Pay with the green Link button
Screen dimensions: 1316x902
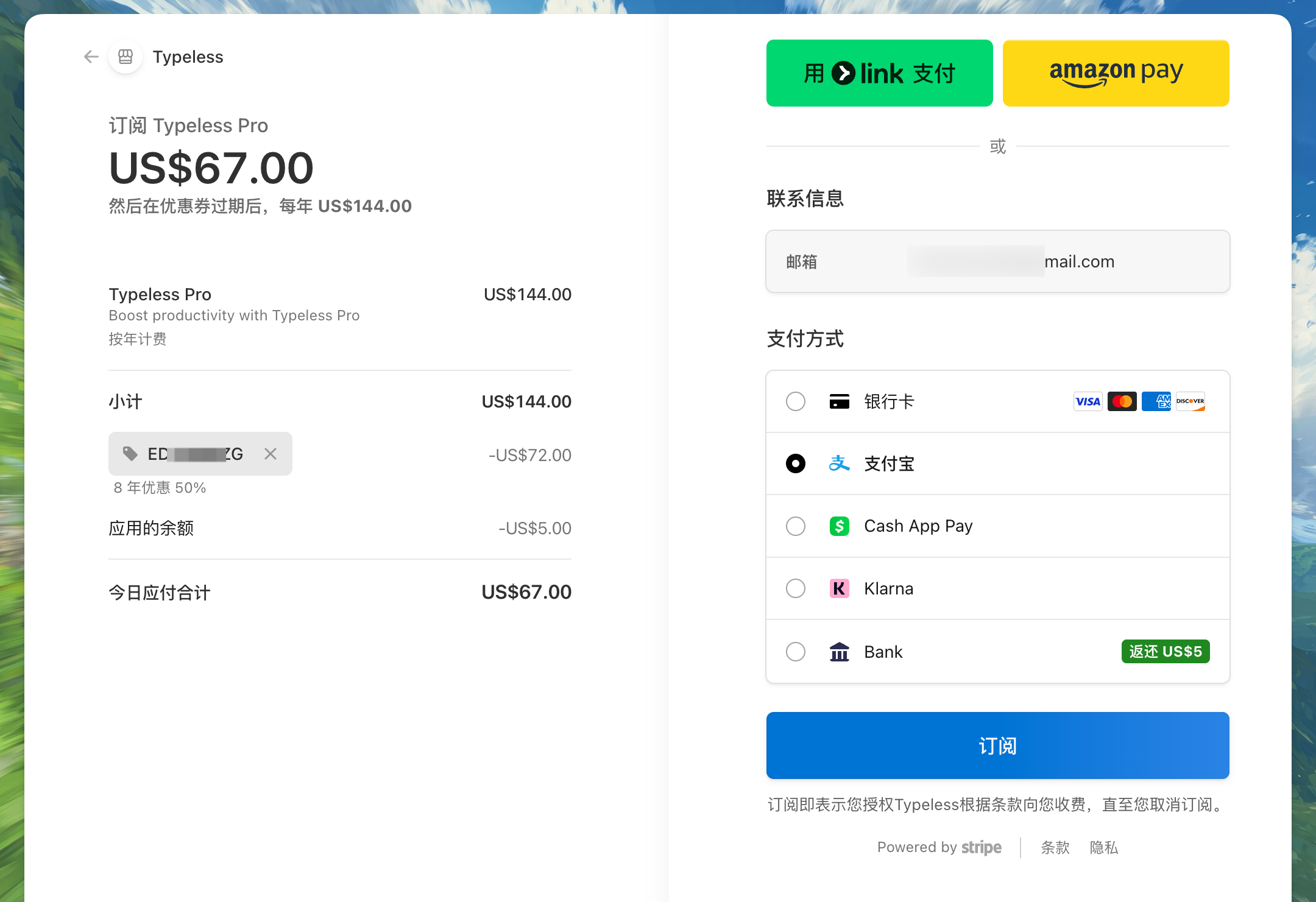click(879, 73)
